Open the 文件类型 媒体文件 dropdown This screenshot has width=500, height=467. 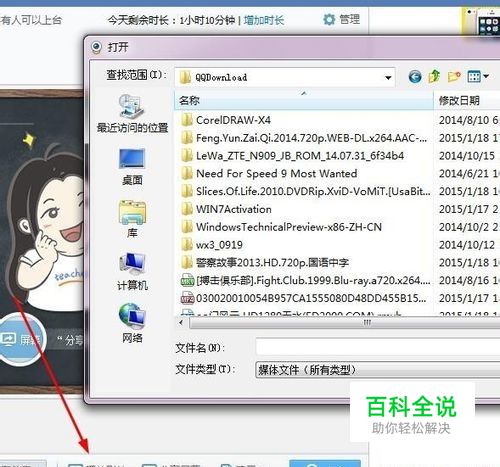tap(378, 370)
